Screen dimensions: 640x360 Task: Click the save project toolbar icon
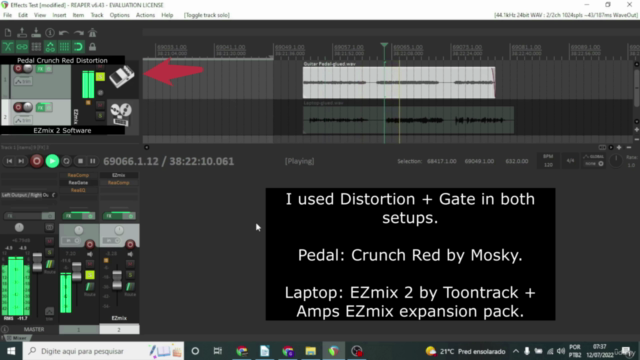click(36, 33)
